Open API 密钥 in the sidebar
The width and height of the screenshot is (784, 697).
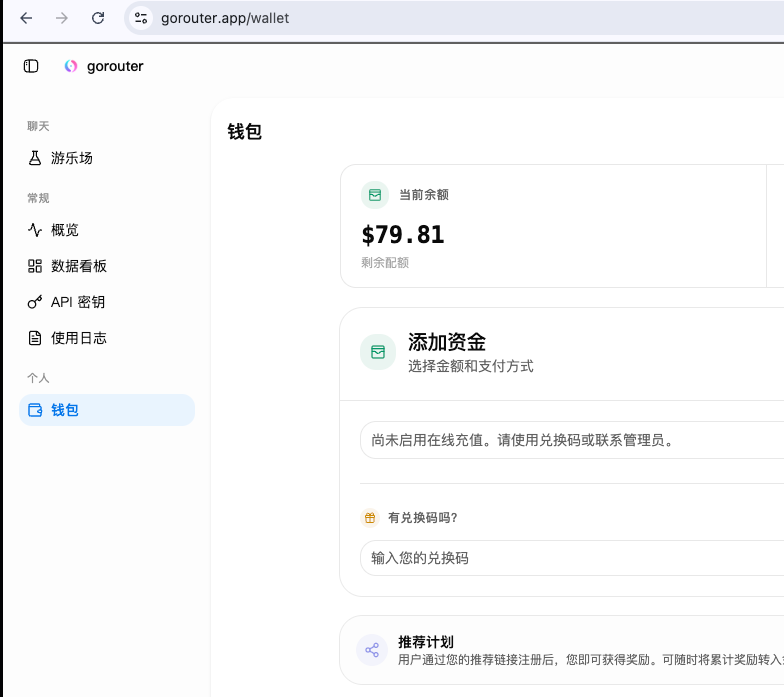tap(107, 302)
